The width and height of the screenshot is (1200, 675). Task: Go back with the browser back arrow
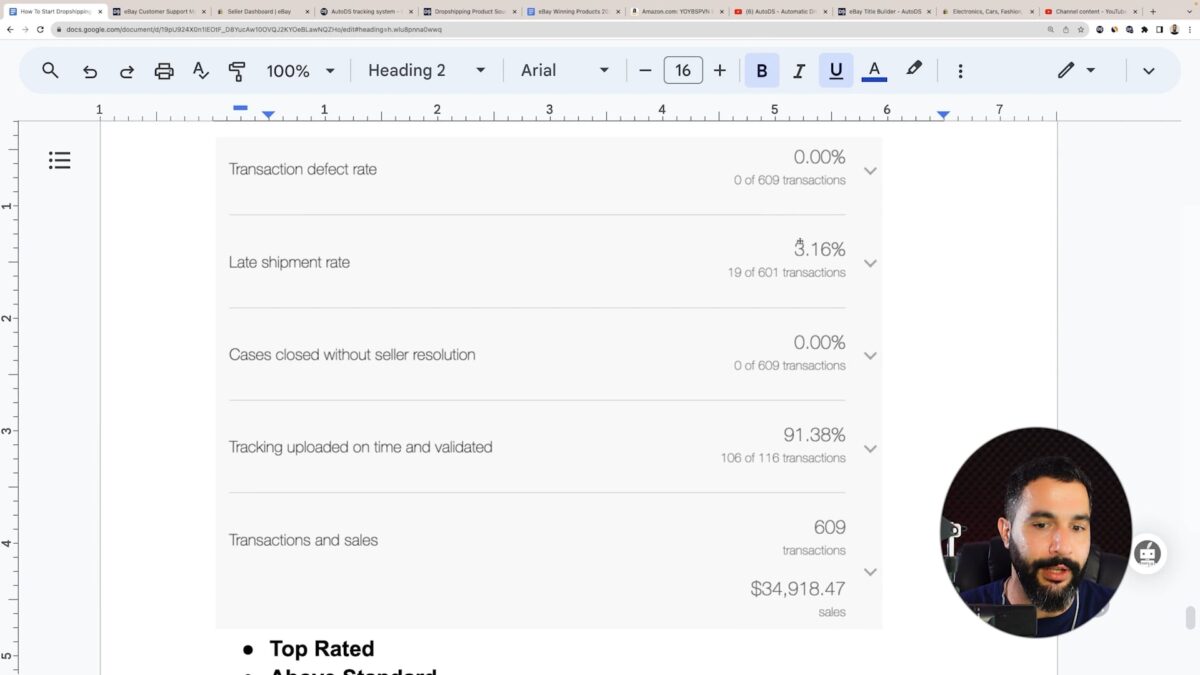(x=10, y=30)
